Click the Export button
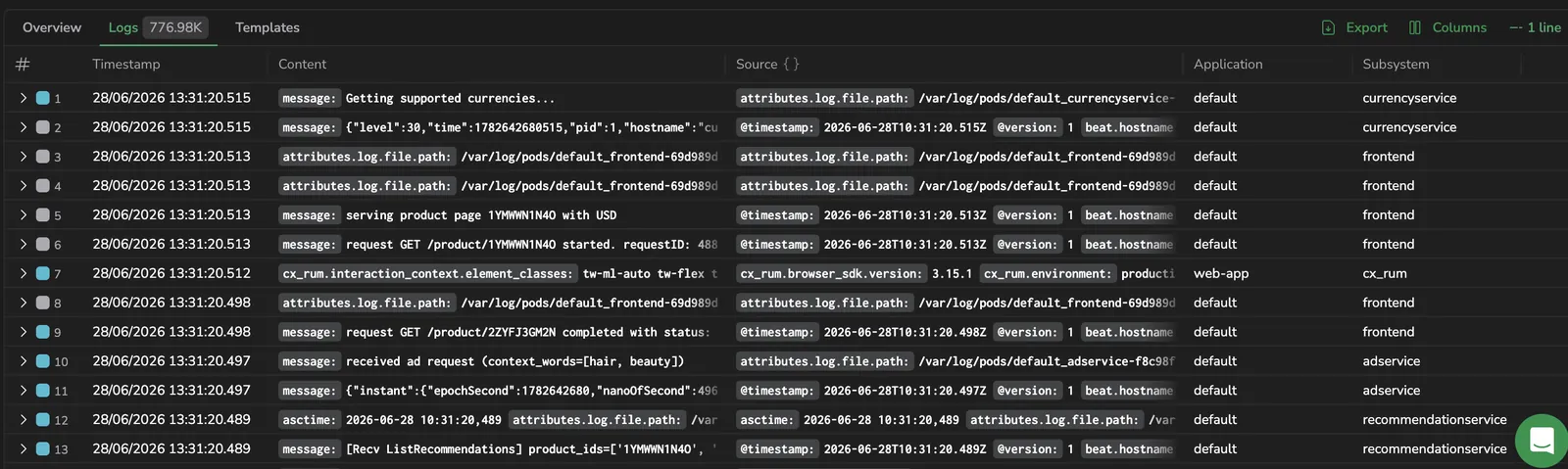1568x469 pixels. tap(1354, 27)
